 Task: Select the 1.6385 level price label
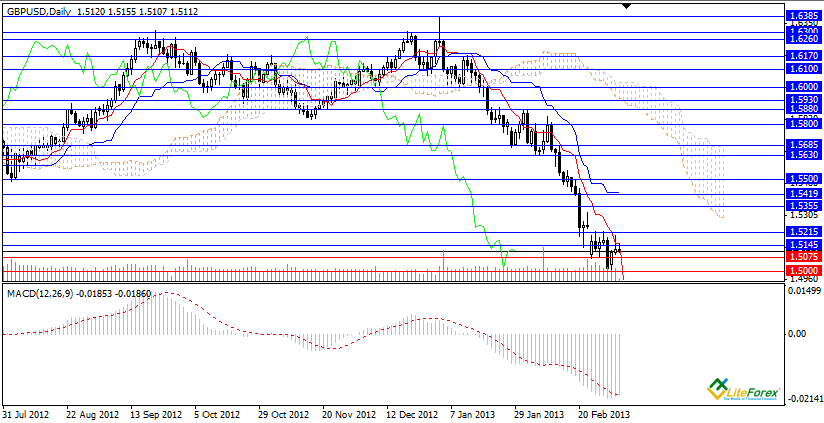[x=803, y=17]
